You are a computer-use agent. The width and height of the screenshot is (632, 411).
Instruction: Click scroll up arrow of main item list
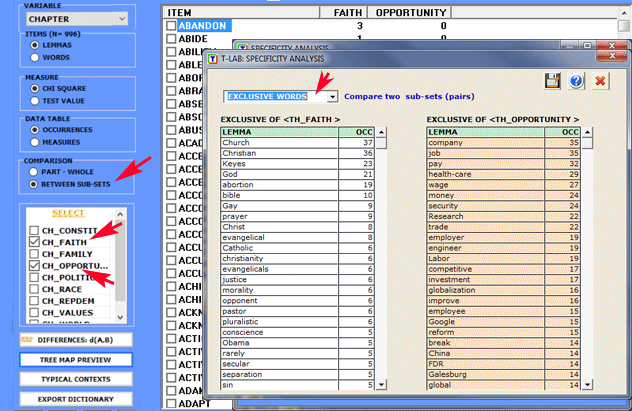pyautogui.click(x=624, y=13)
